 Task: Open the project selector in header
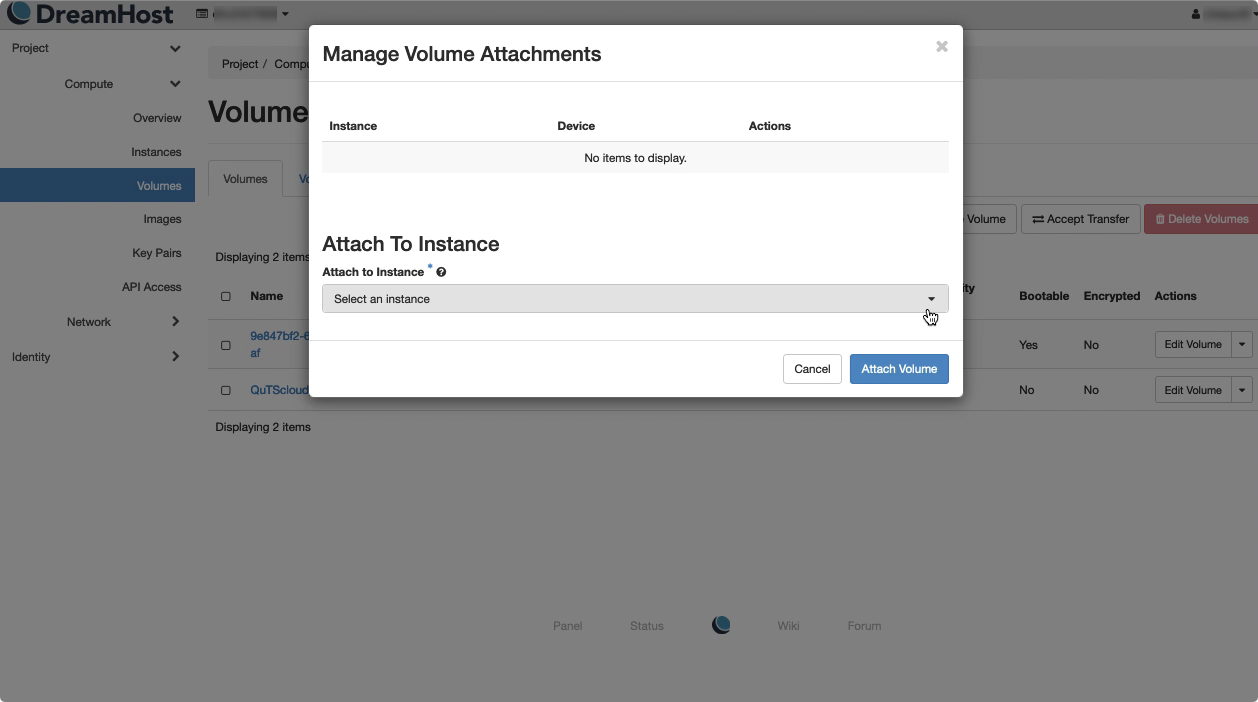click(x=243, y=14)
